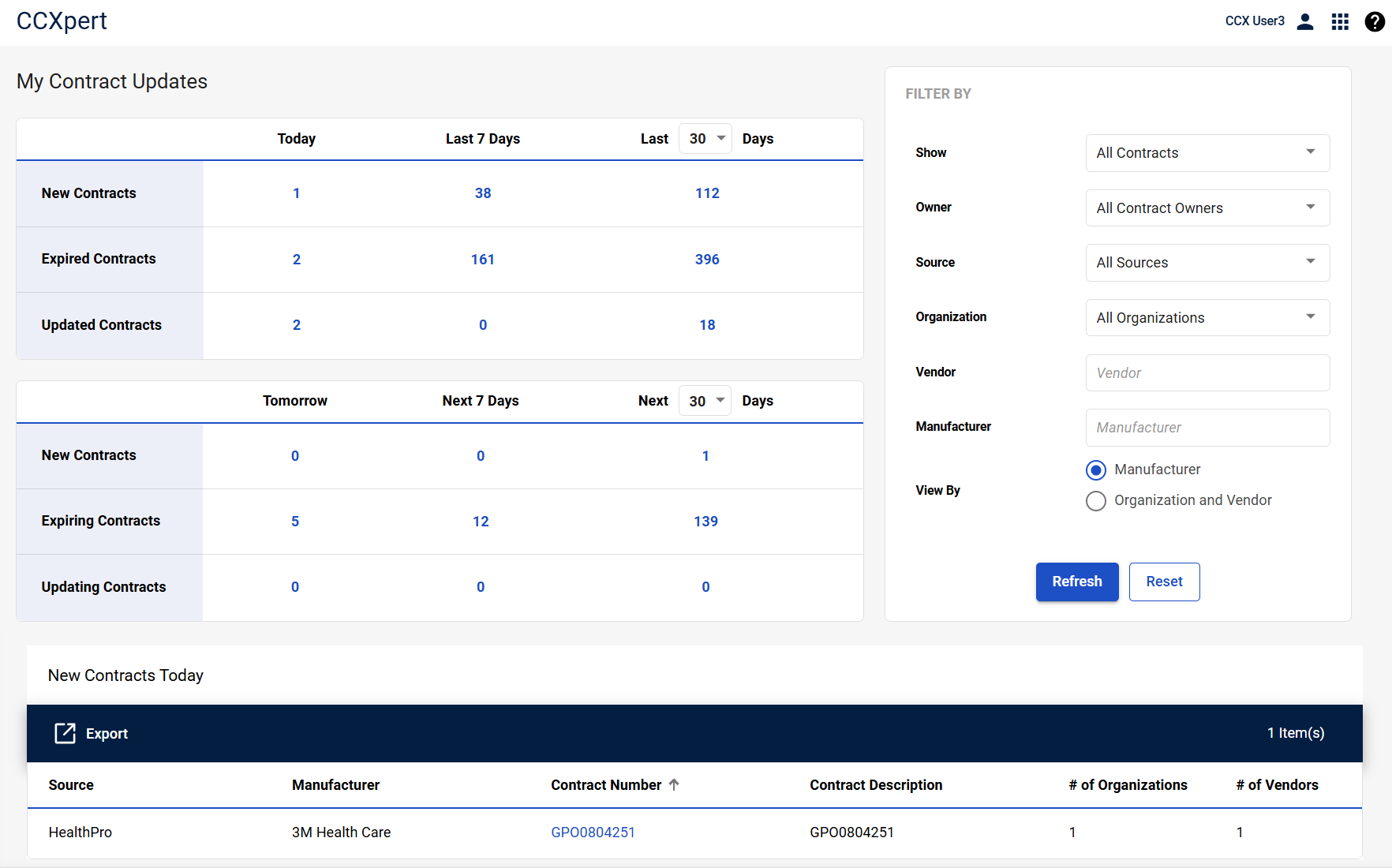Select Organization and Vendor view option

click(1096, 501)
